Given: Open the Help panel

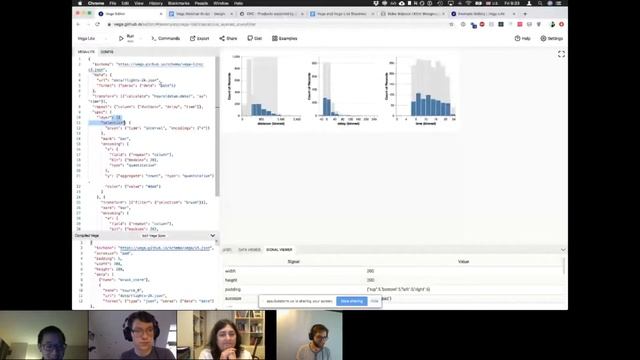Looking at the screenshot, I should point(522,38).
